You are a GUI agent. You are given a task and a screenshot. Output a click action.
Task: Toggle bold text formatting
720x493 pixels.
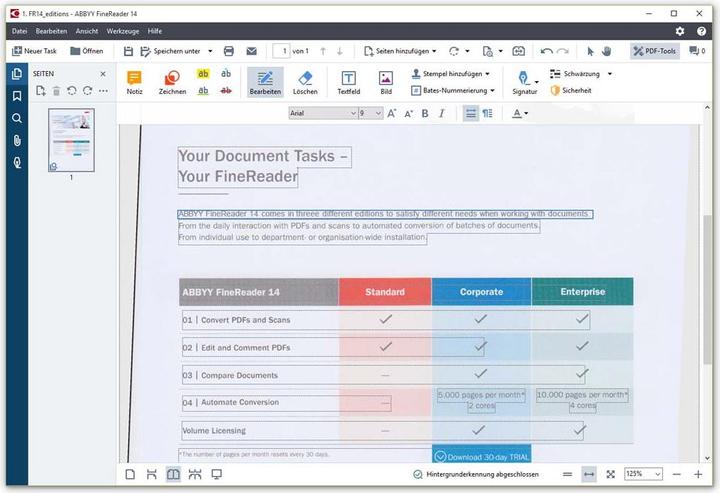[x=425, y=113]
